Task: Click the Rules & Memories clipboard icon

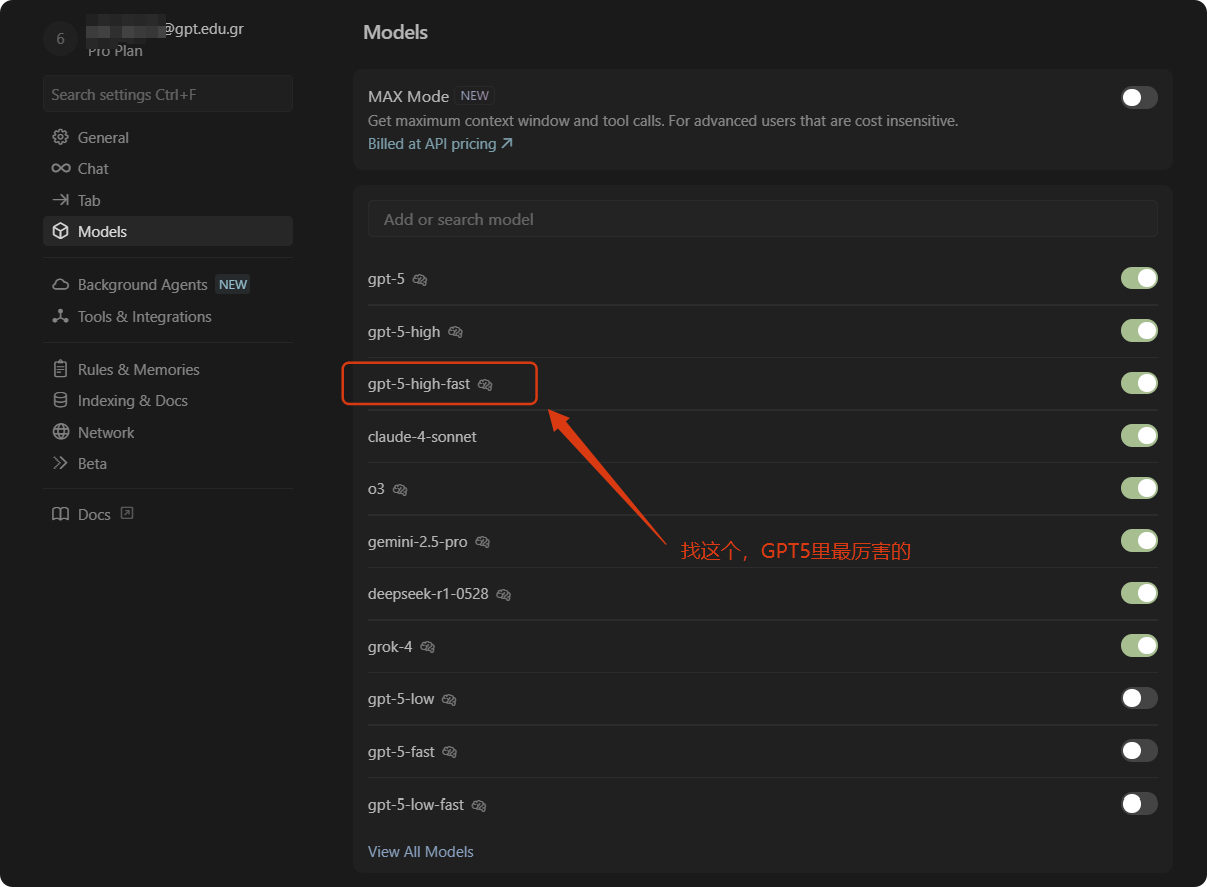Action: (x=61, y=369)
